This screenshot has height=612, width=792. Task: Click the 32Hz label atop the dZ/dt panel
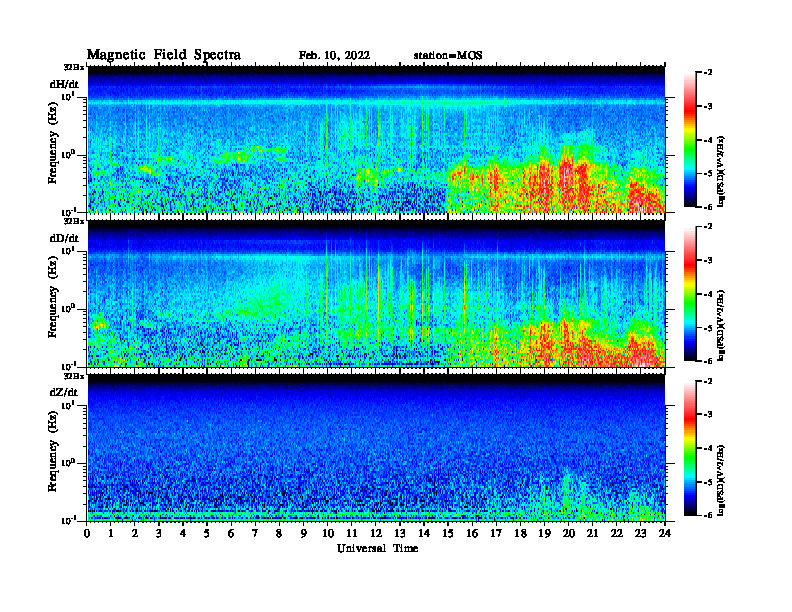(x=74, y=376)
